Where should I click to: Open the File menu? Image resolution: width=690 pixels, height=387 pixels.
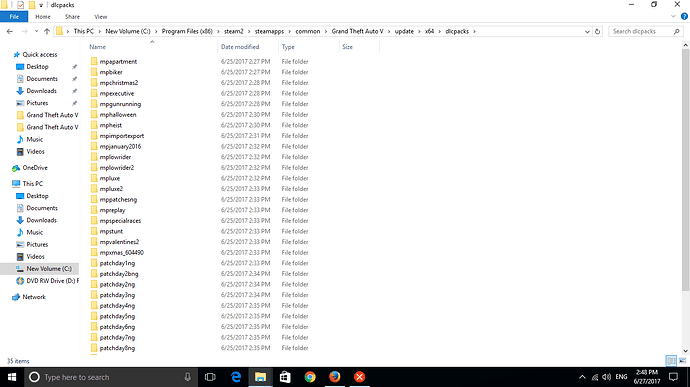pyautogui.click(x=14, y=17)
